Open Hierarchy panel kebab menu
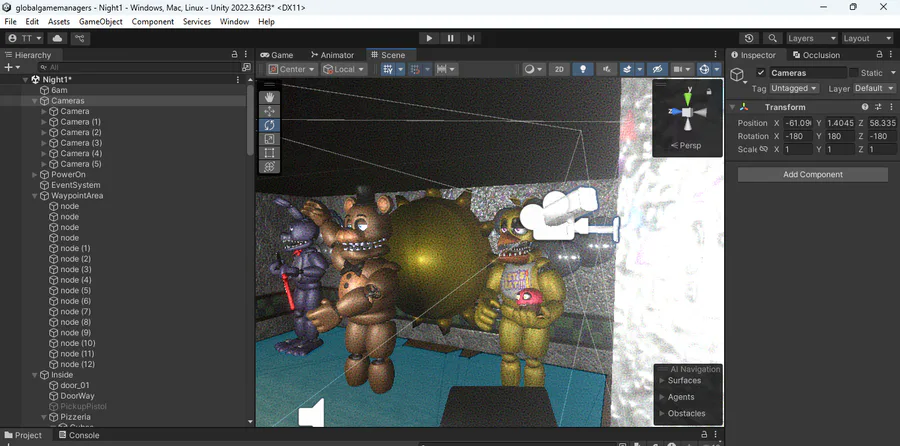Screen dimensions: 900x446 (x=246, y=55)
